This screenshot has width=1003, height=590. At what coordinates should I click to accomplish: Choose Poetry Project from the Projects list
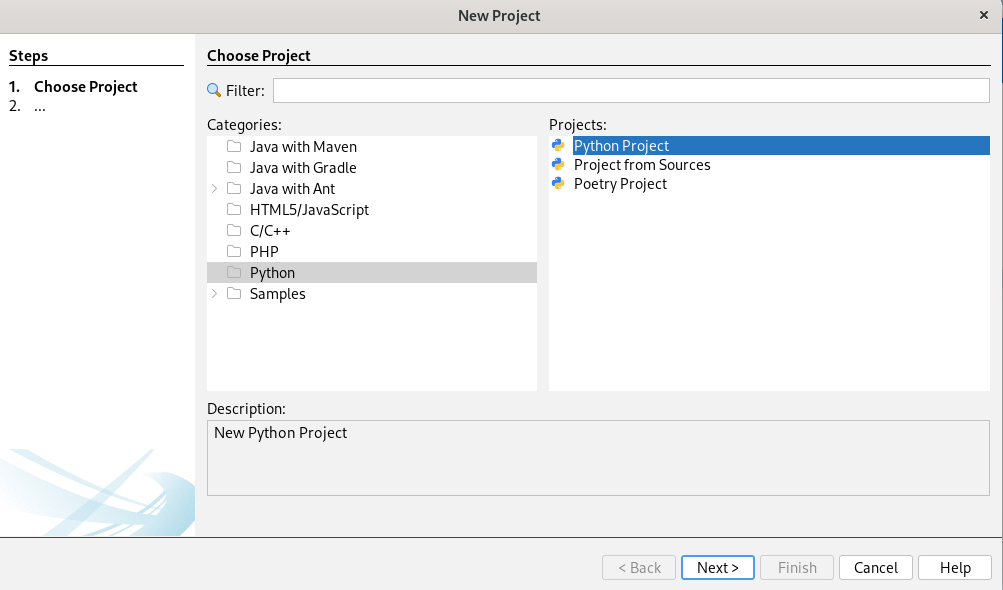pos(620,184)
